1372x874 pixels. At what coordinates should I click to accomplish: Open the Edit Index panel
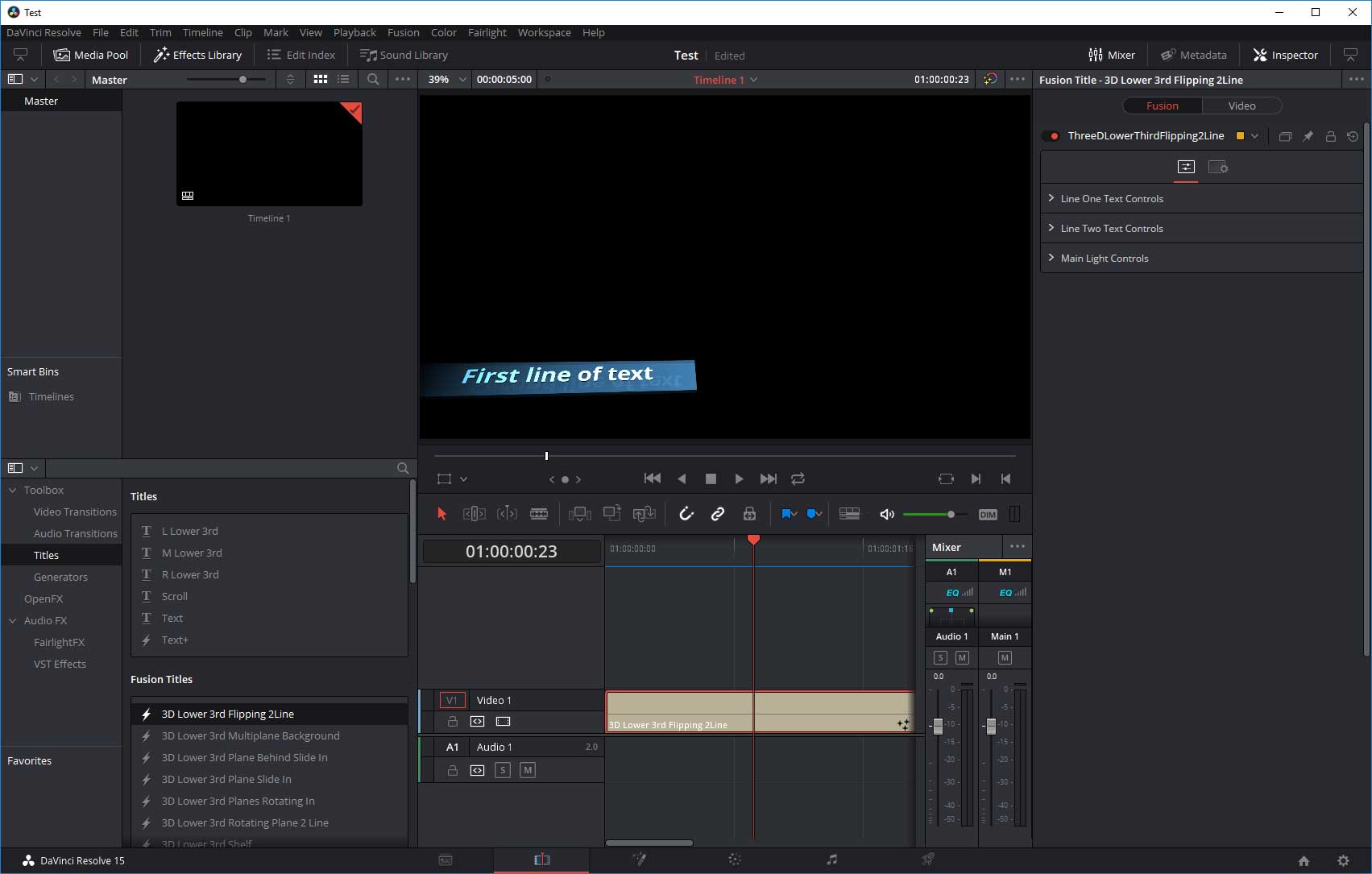point(301,55)
